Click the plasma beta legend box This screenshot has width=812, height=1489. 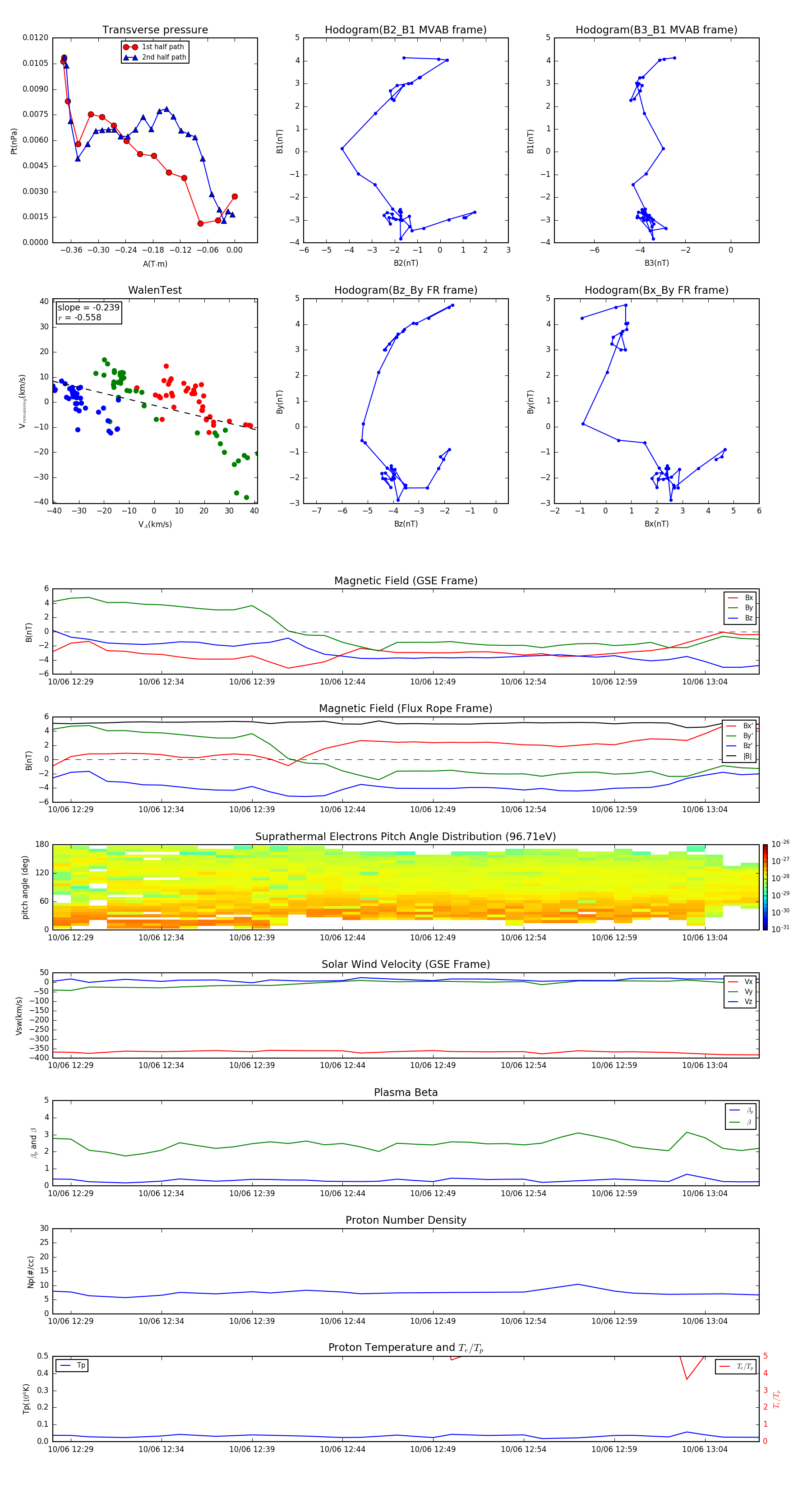tap(740, 1116)
